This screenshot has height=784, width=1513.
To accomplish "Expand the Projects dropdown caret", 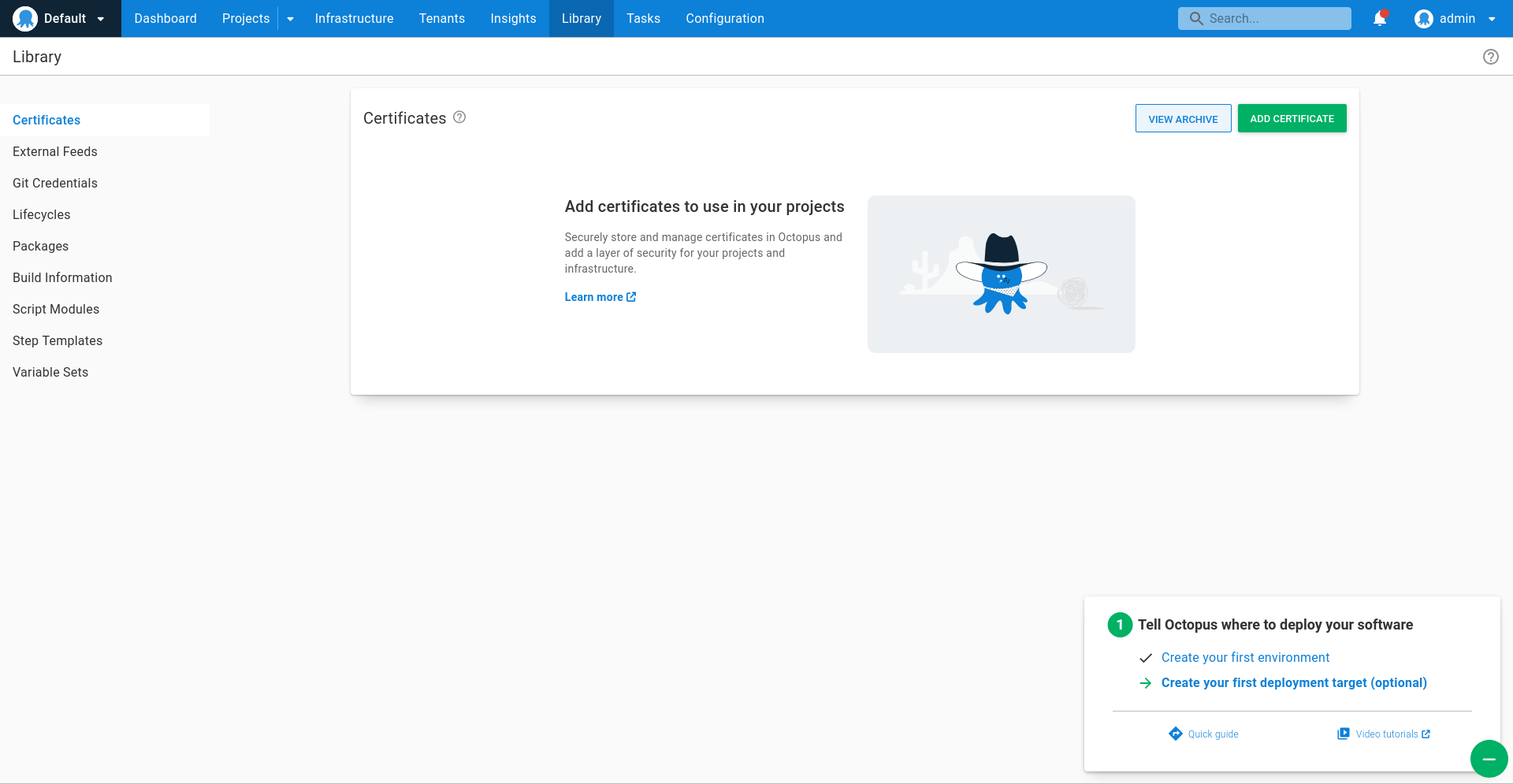I will tap(290, 19).
